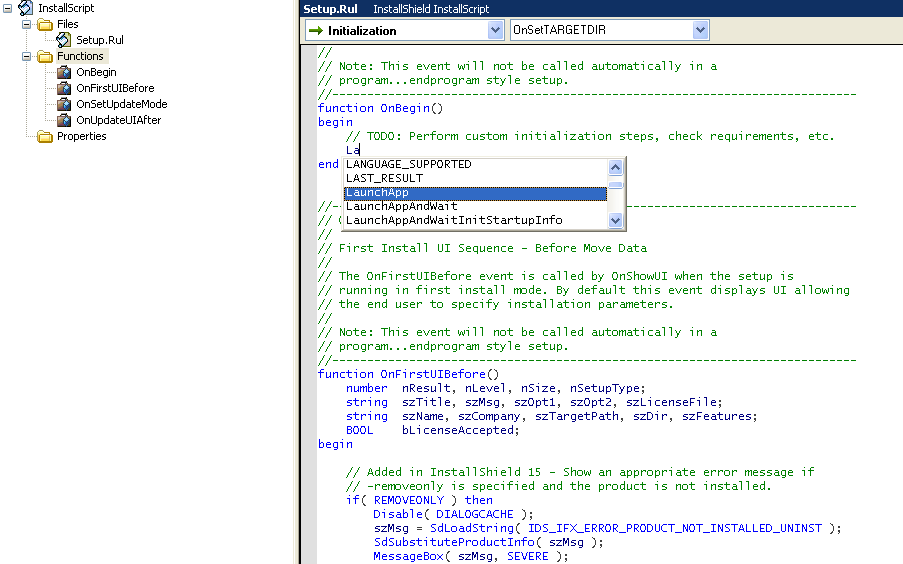Open the OnSetTARGETDIR function dropdown

pos(700,31)
